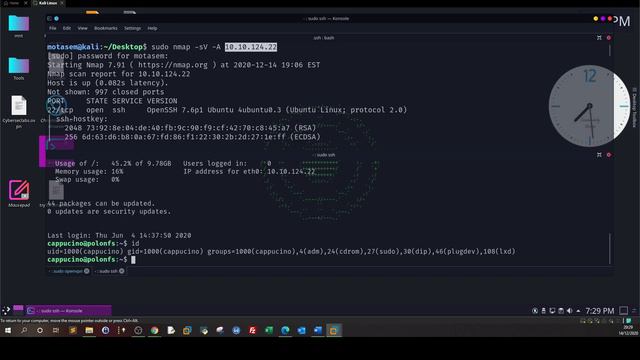
Task: Click the show desktop square in Kali panel
Action: point(623,311)
